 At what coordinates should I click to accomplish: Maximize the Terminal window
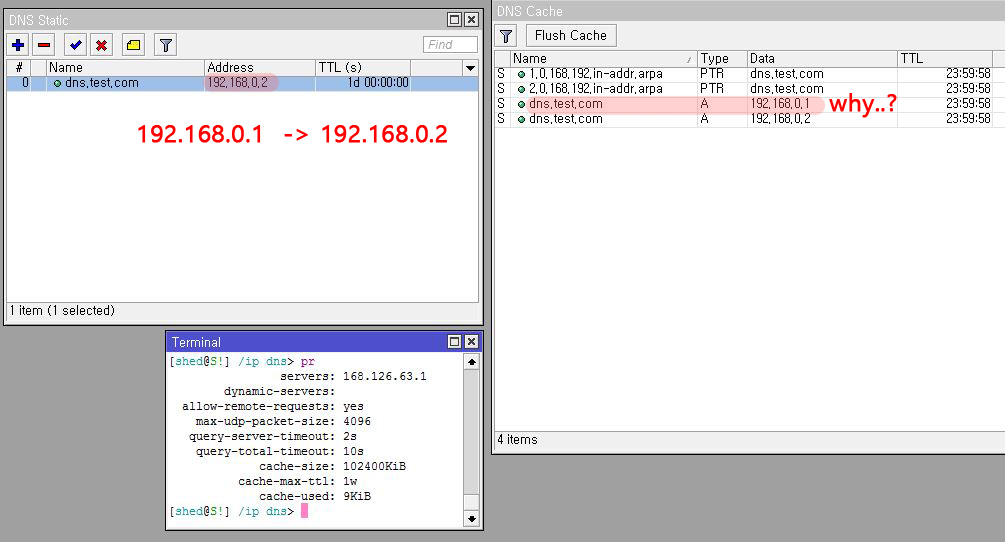click(454, 341)
